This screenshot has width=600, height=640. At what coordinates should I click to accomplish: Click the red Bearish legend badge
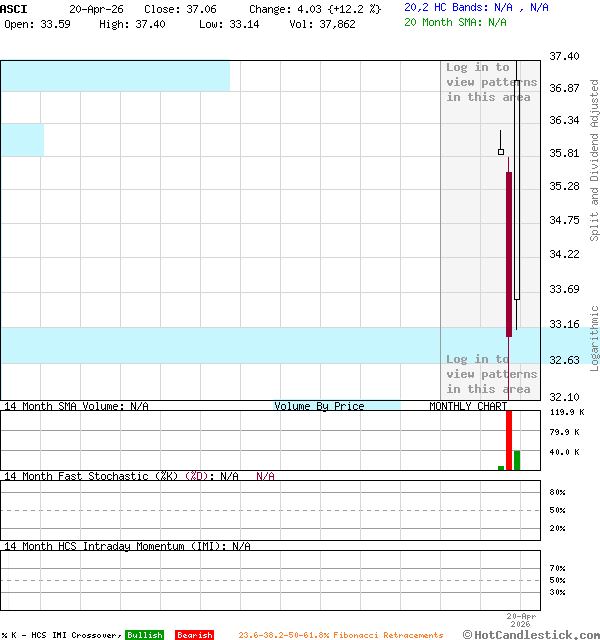[194, 635]
